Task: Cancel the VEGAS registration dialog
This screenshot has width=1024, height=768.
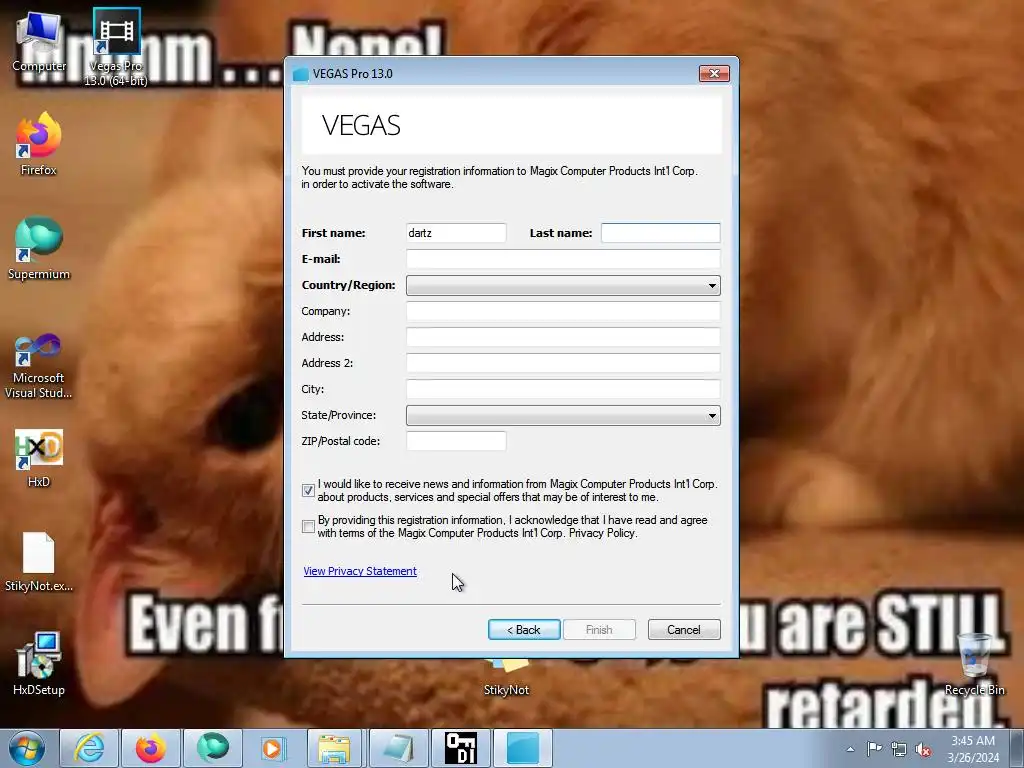Action: (684, 630)
